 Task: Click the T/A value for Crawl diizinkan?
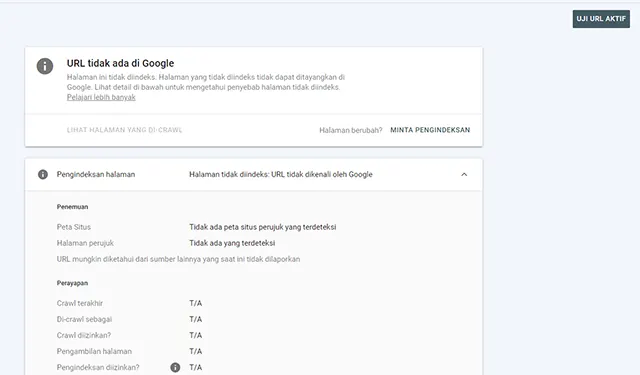point(196,335)
